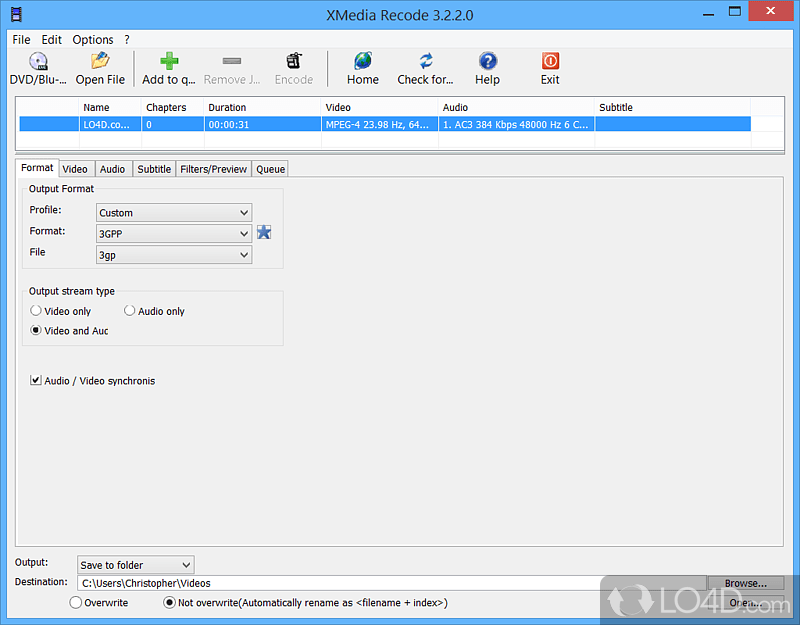Open the Options menu
Image resolution: width=800 pixels, height=625 pixels.
92,39
